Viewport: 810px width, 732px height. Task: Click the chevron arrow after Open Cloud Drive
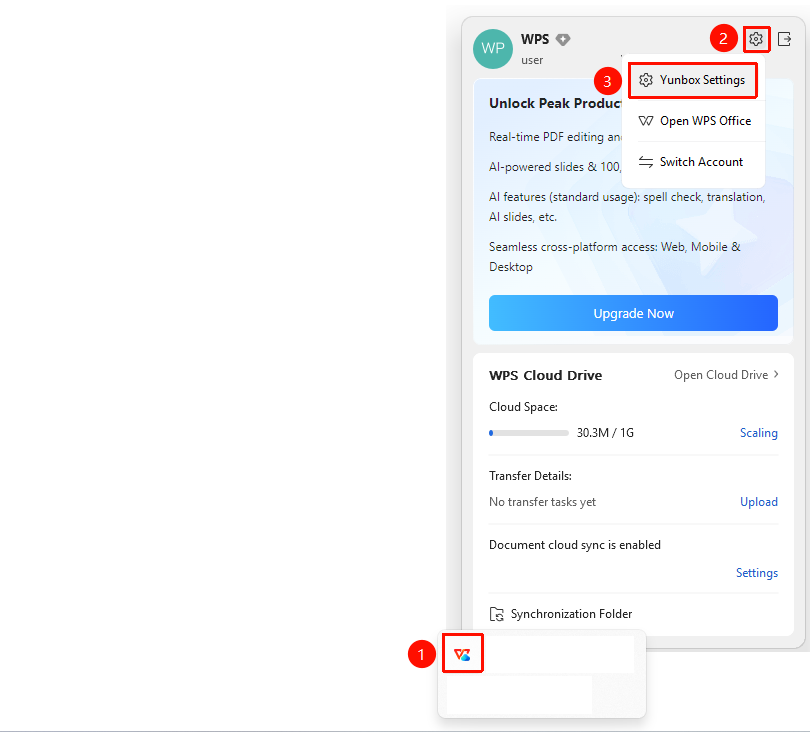click(776, 375)
